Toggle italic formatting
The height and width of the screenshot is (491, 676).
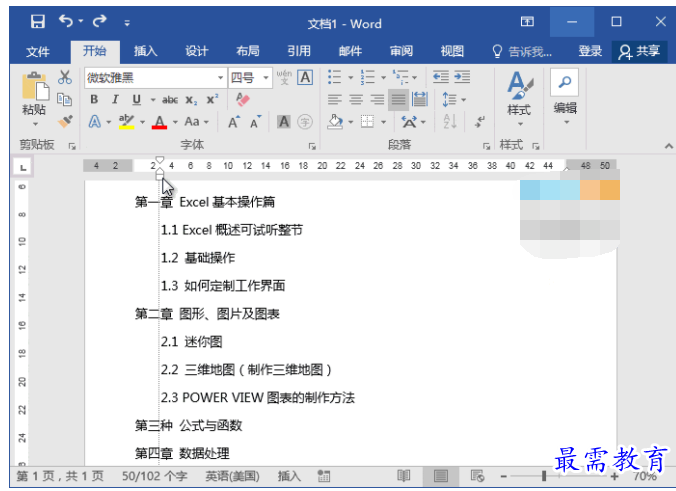coord(115,100)
